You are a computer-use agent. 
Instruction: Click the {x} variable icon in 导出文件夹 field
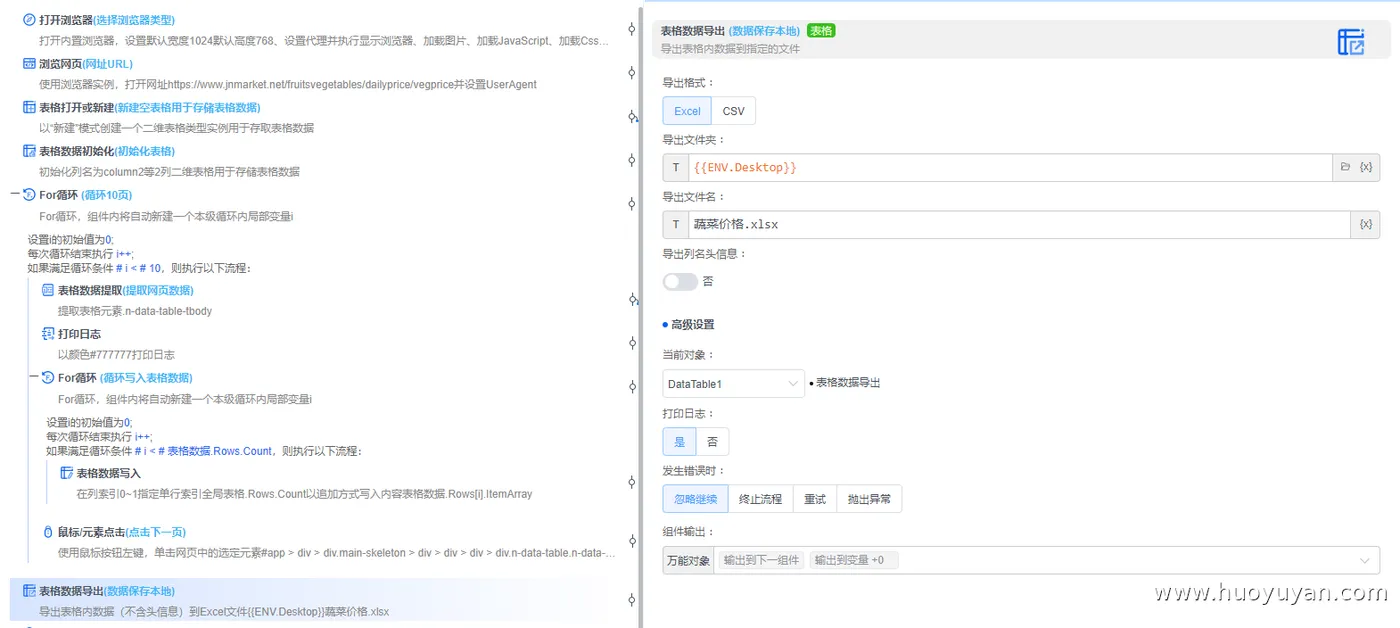1366,167
